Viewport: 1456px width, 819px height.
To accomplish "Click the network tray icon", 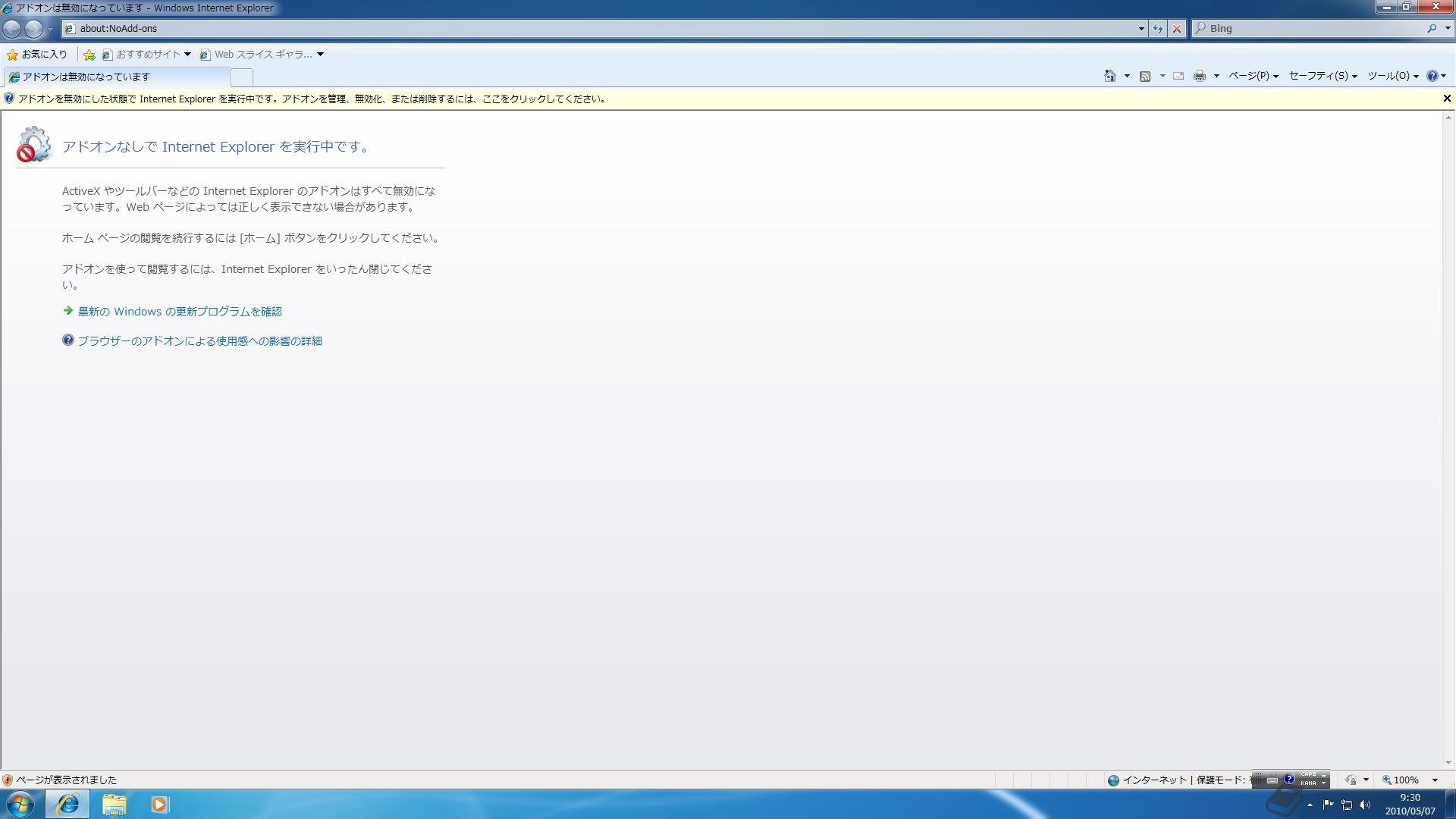I will click(x=1347, y=805).
